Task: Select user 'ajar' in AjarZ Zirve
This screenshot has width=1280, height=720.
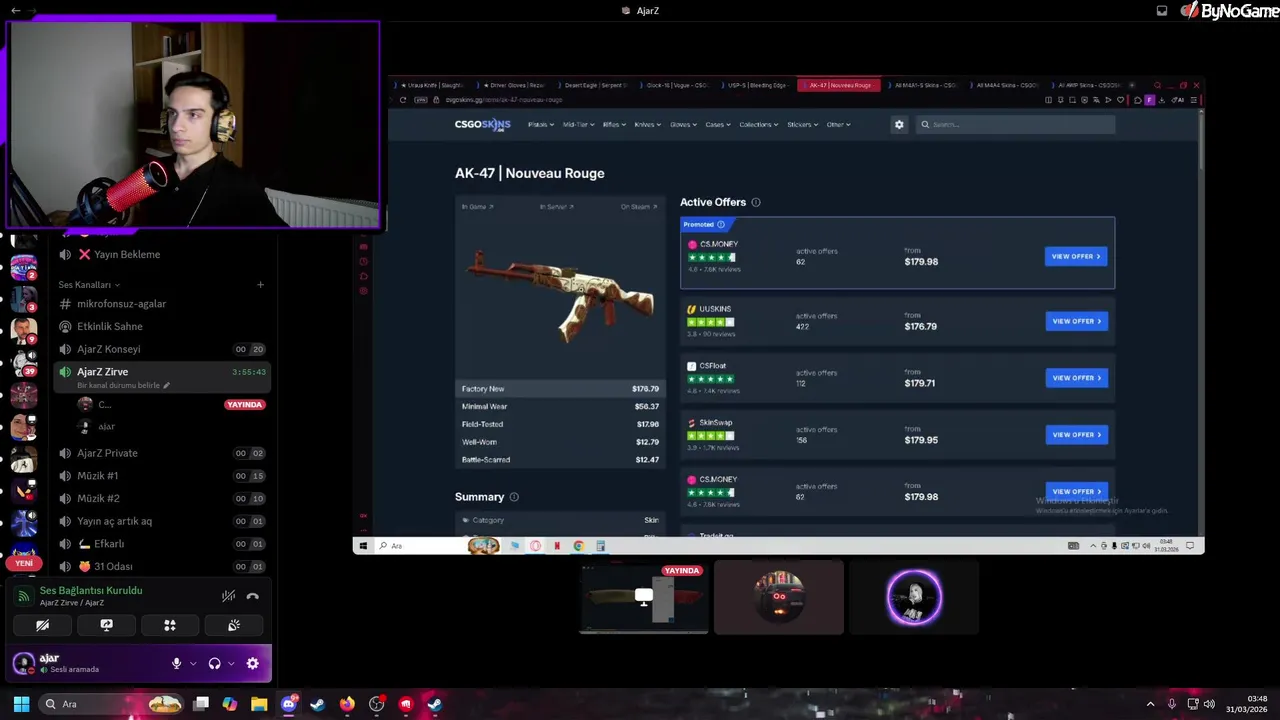Action: (106, 427)
